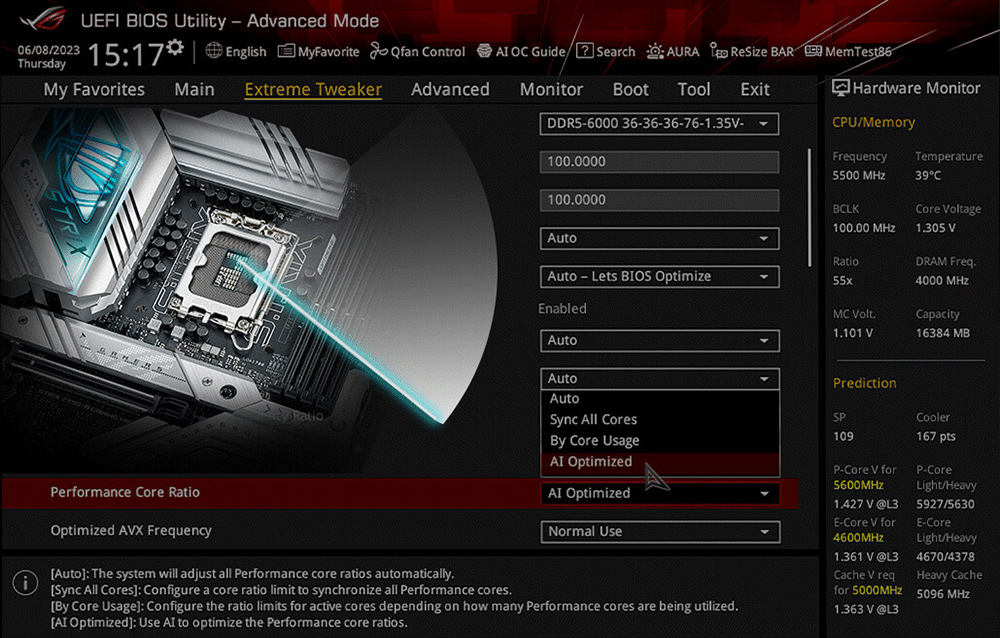This screenshot has height=638, width=1000.
Task: Select the Extreme Tweaker tab
Action: [x=313, y=89]
